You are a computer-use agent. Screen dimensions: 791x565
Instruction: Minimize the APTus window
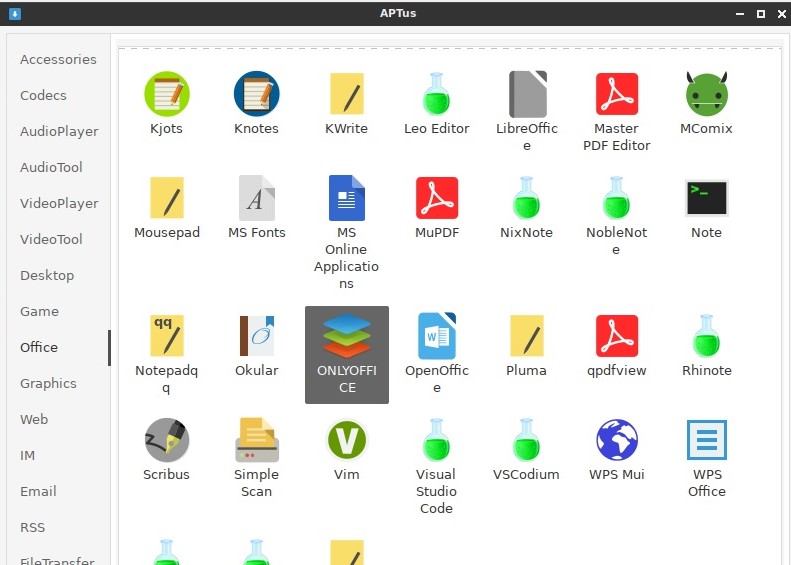point(740,14)
